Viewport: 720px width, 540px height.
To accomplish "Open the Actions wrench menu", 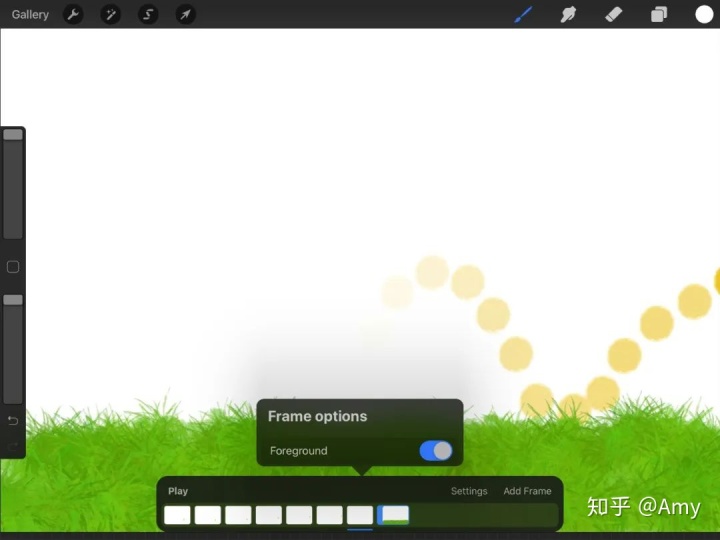I will (73, 15).
